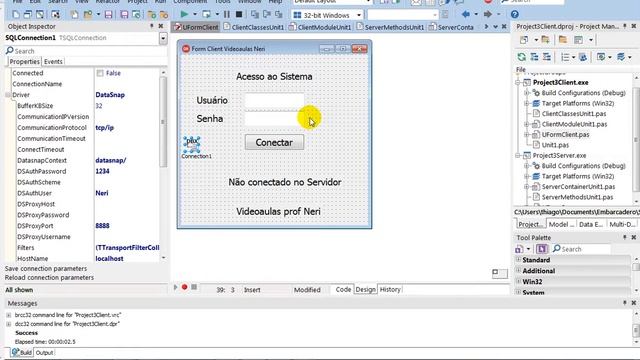Click the Object Inspector Search field
Viewport: 640px width, 360px height.
[x=86, y=51]
